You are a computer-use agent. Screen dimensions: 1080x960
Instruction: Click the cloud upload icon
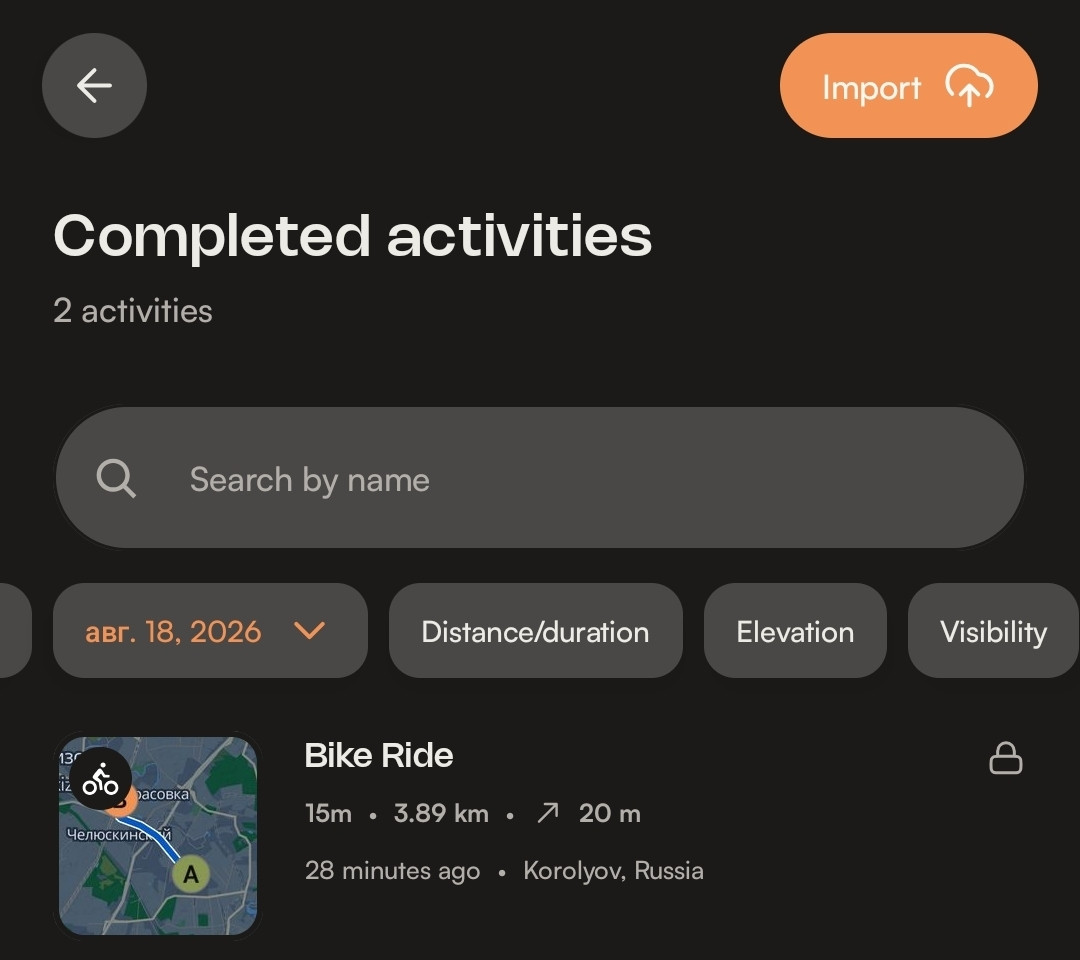point(968,86)
